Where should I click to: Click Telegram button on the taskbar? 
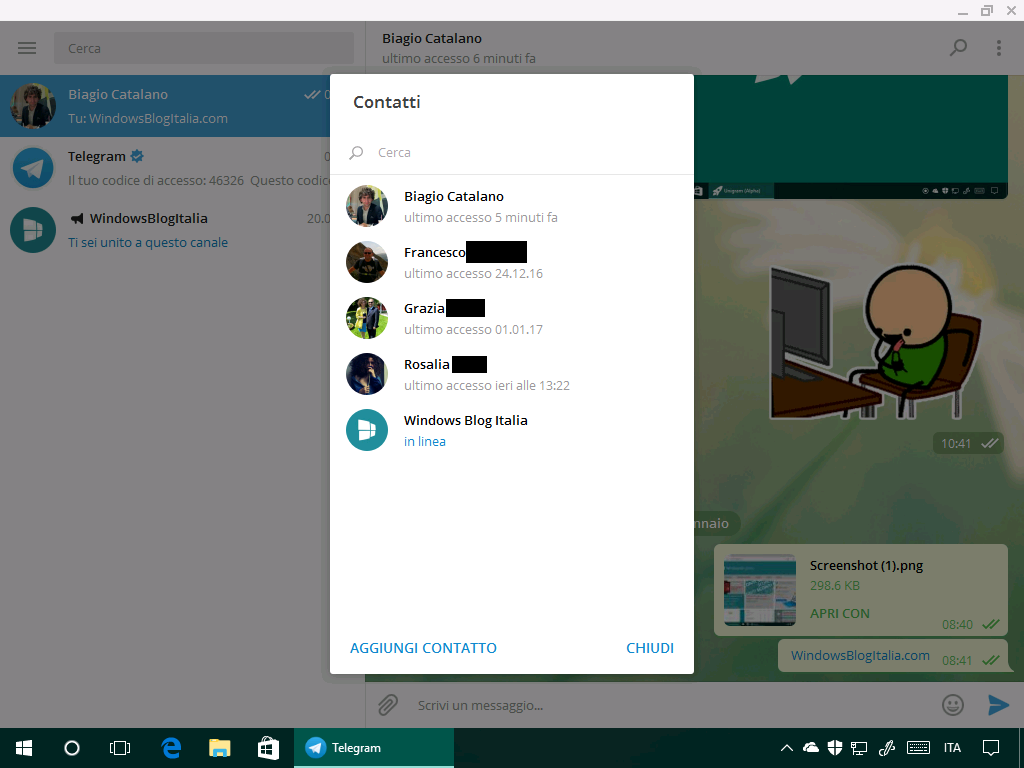click(374, 748)
